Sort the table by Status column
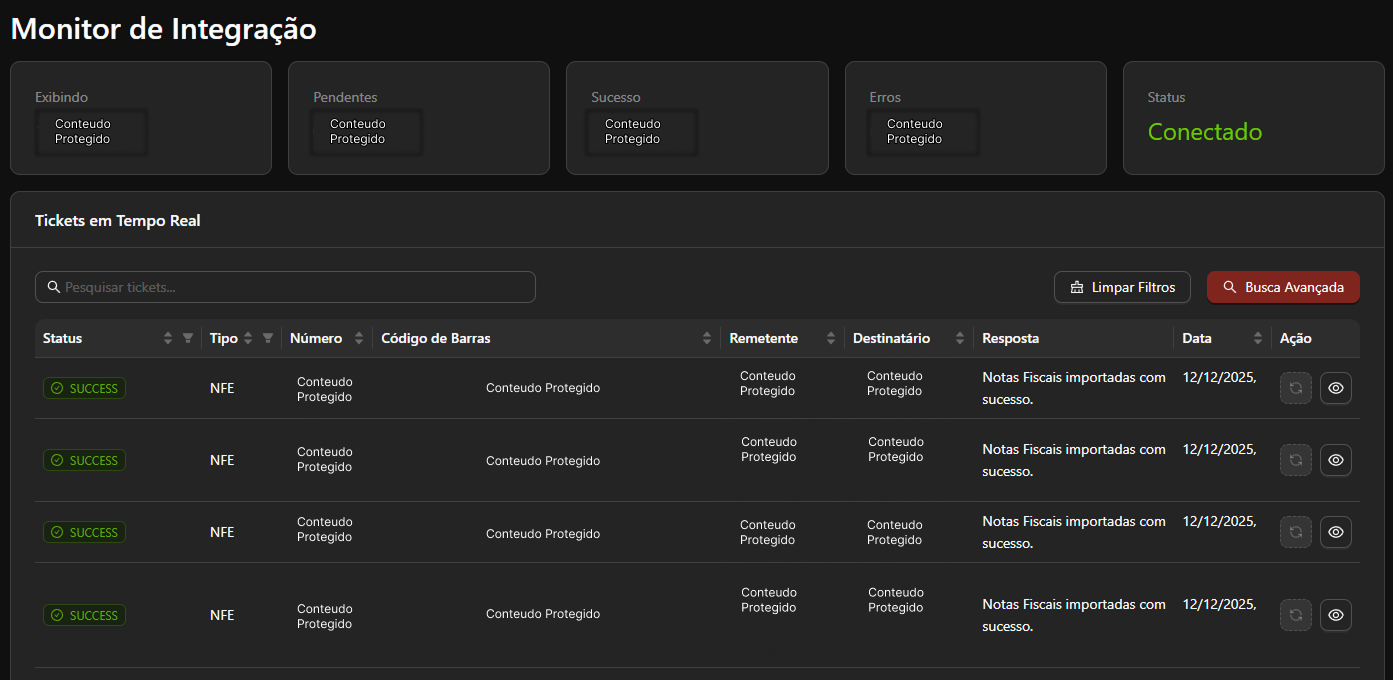The width and height of the screenshot is (1393, 680). tap(168, 339)
